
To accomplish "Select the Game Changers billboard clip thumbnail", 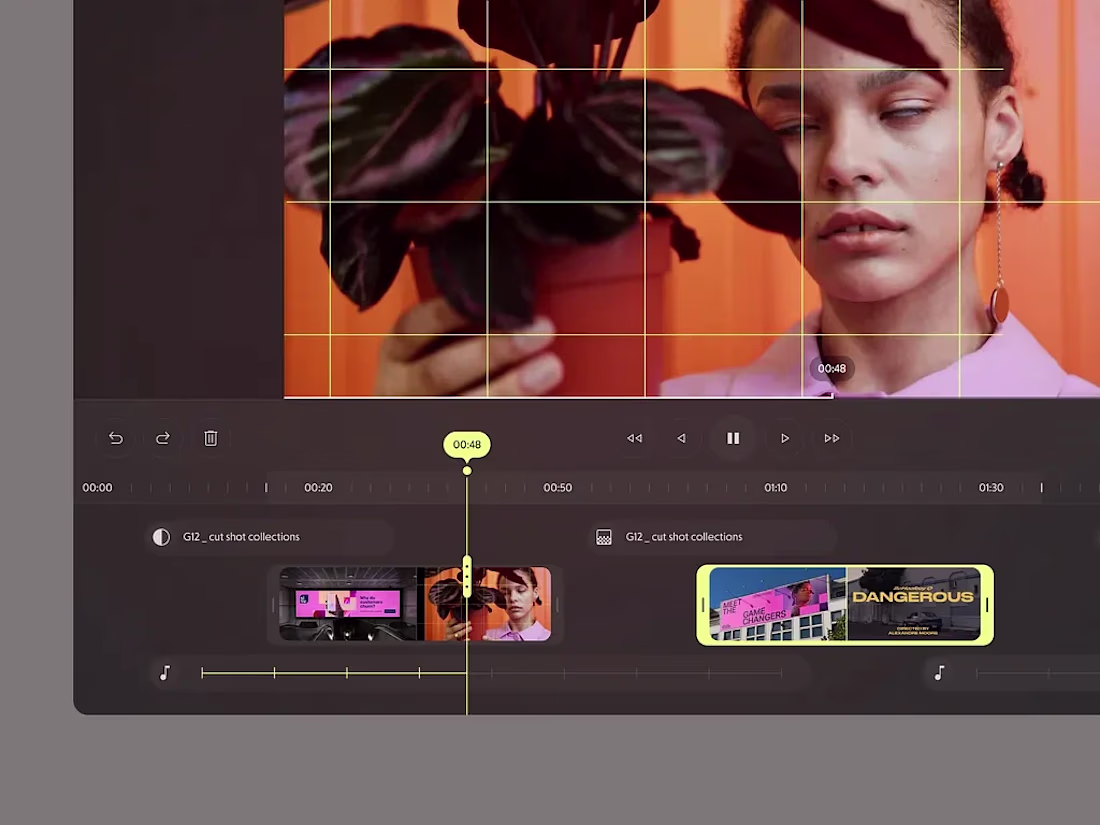I will click(777, 604).
